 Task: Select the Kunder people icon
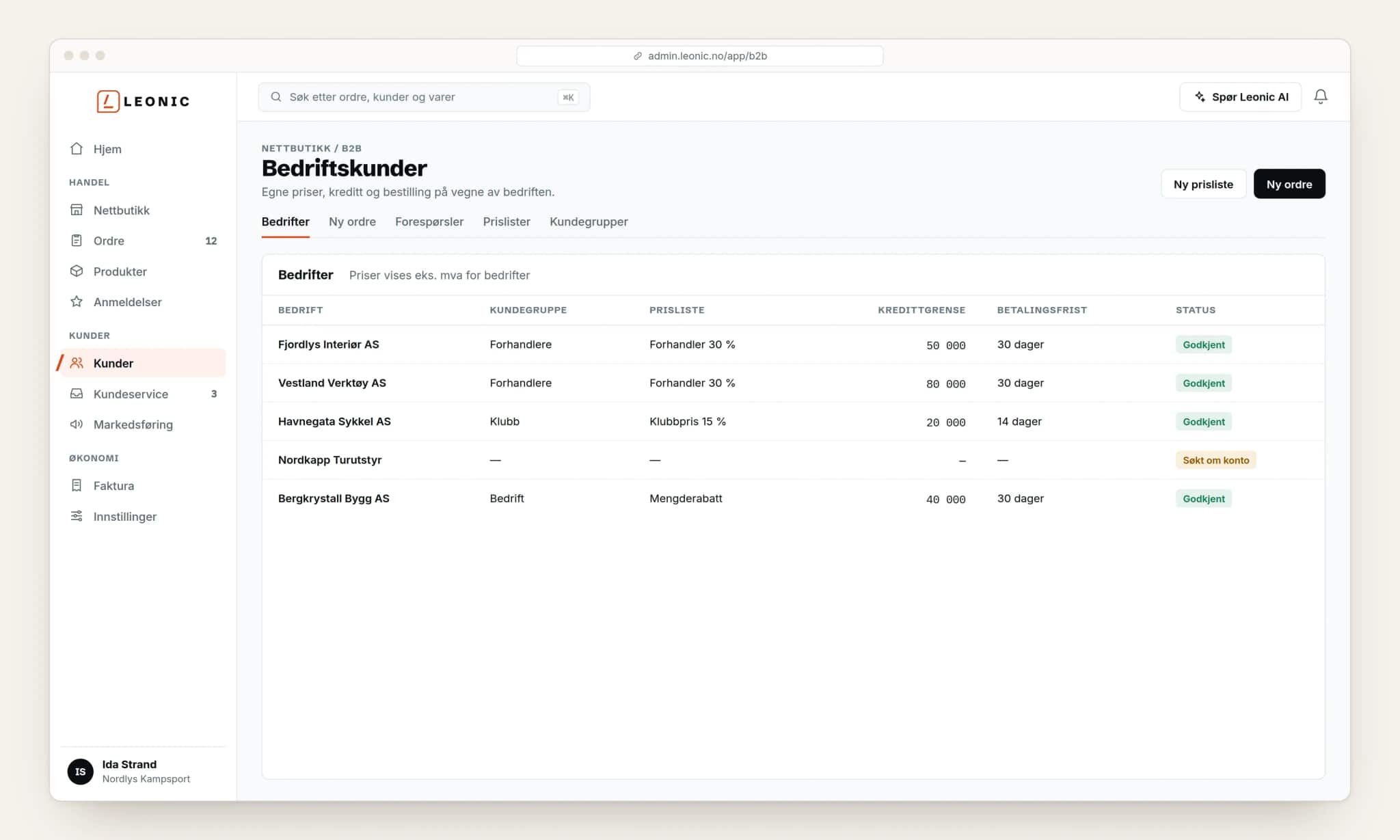[77, 363]
